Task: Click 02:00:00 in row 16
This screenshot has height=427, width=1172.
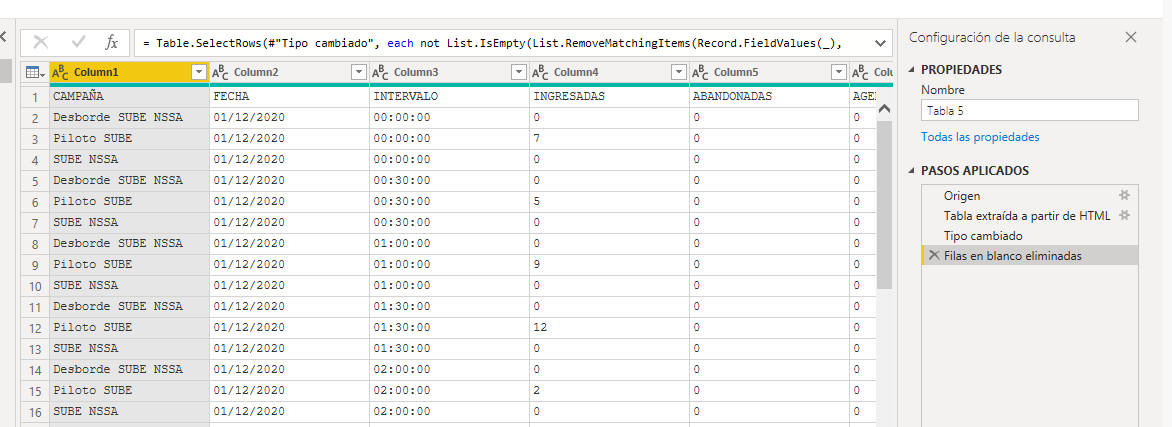Action: (449, 411)
